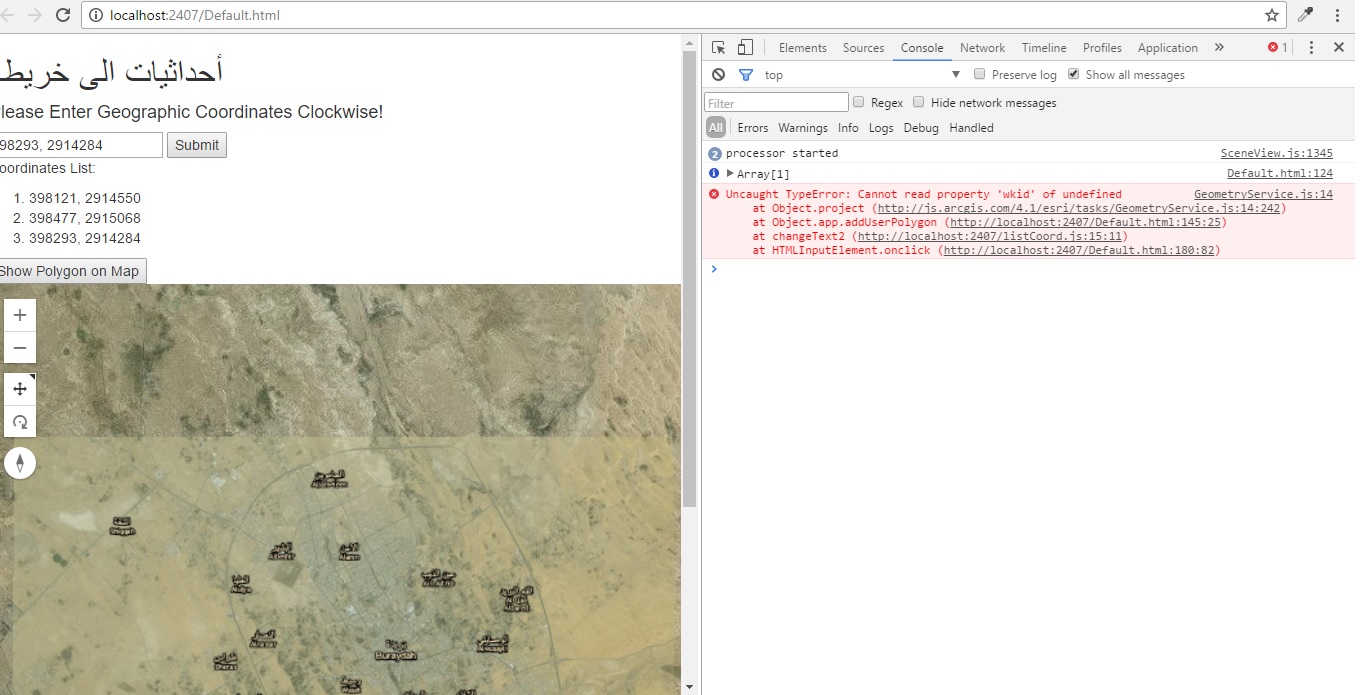This screenshot has height=695, width=1366.
Task: Switch to the Elements tab
Action: point(802,48)
